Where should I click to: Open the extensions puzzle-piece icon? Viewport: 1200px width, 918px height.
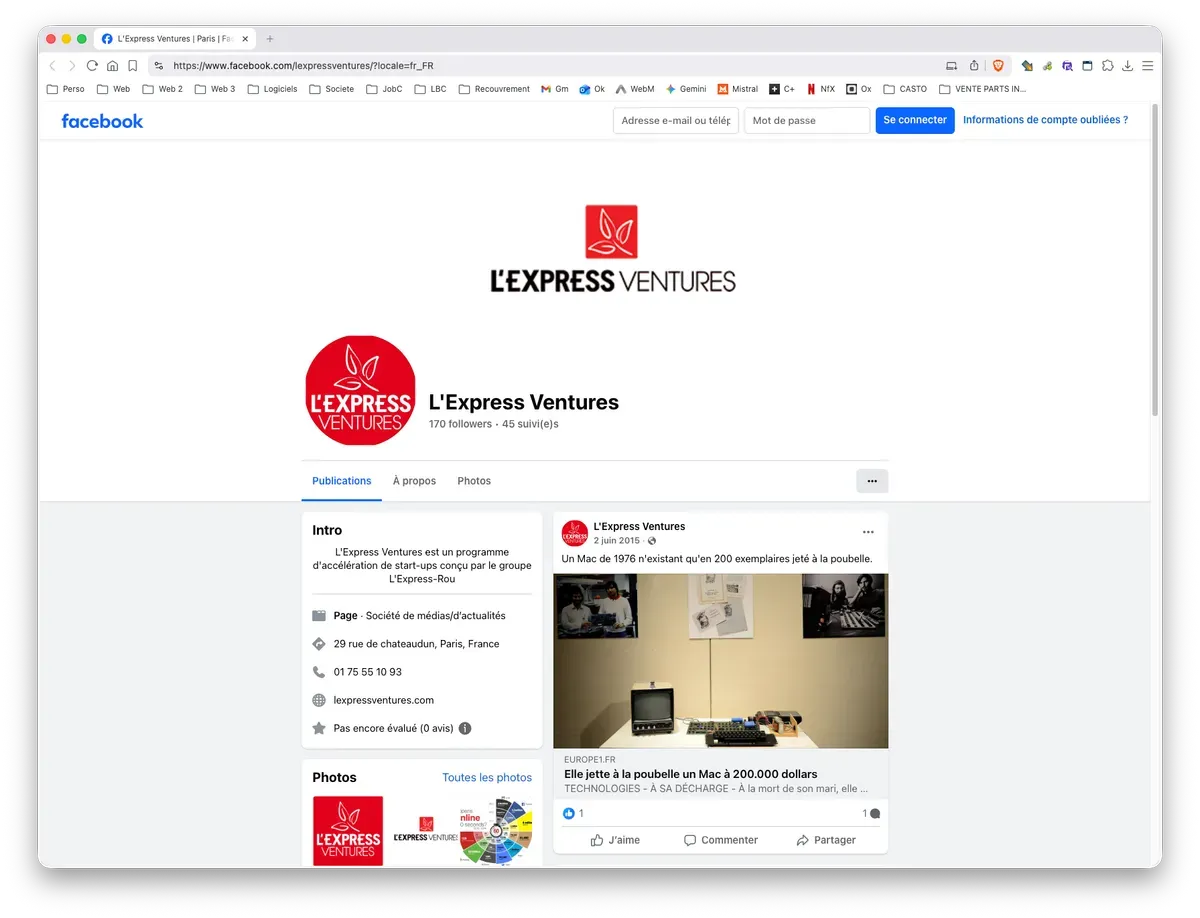click(1107, 66)
